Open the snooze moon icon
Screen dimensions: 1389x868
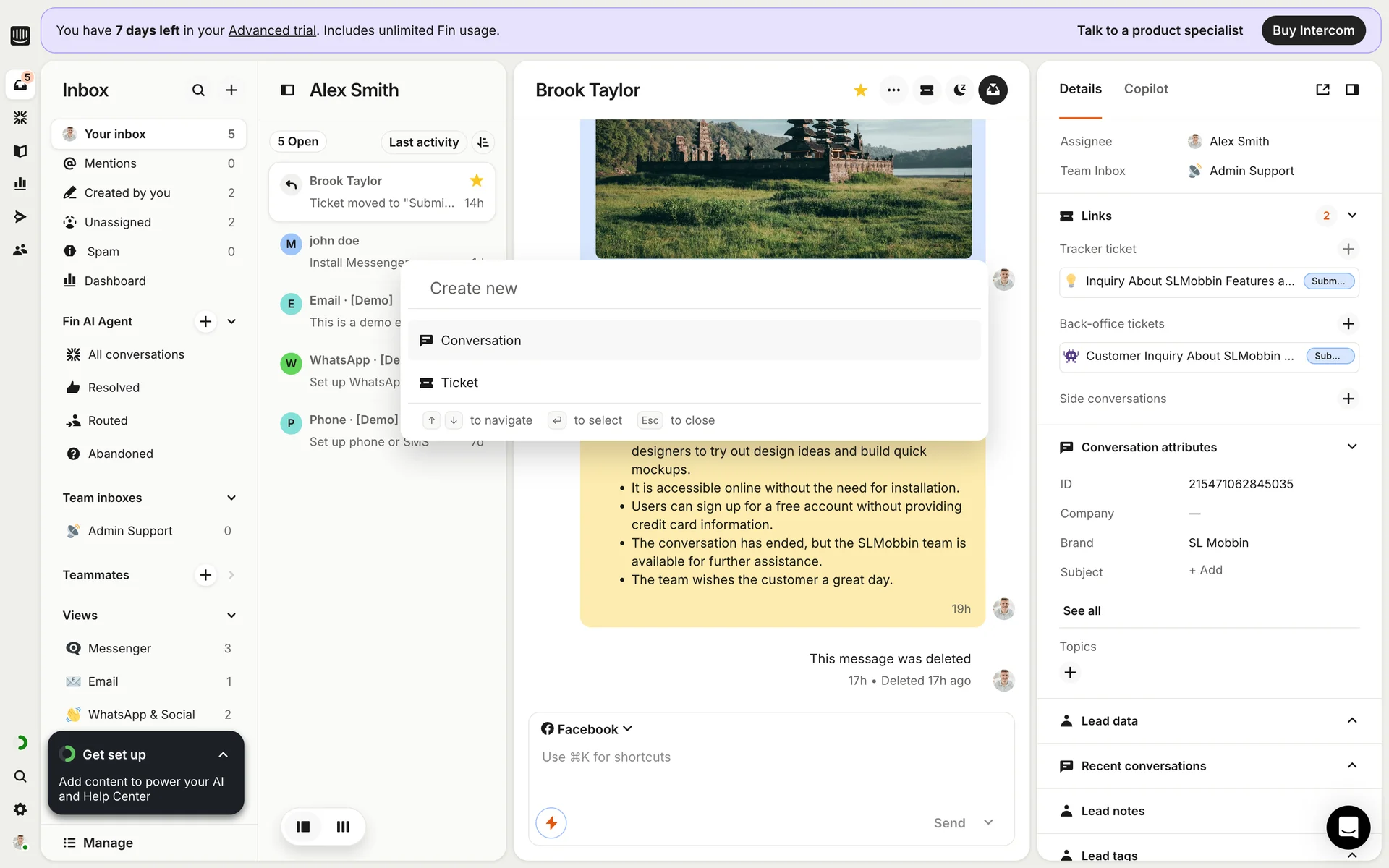pos(959,90)
